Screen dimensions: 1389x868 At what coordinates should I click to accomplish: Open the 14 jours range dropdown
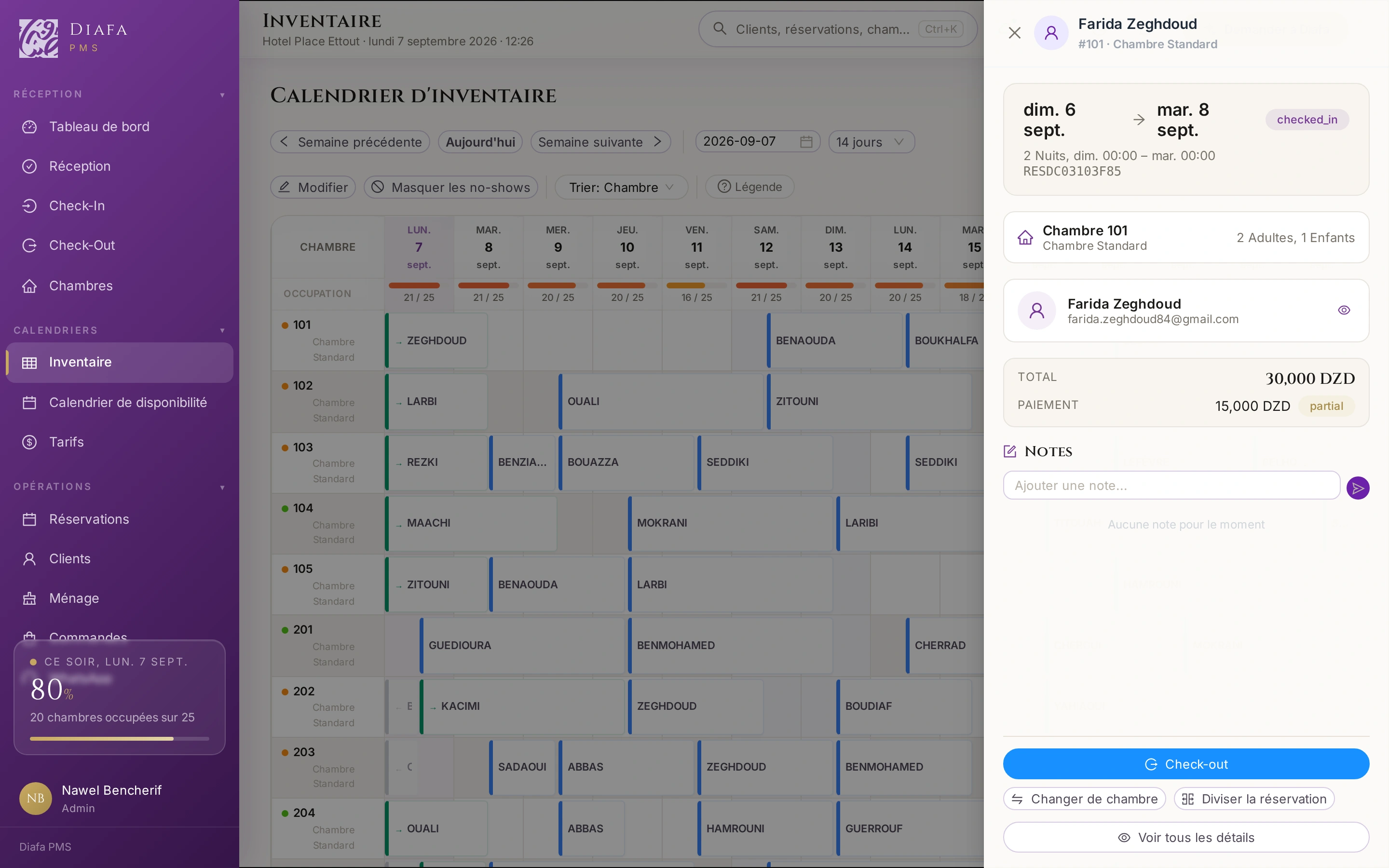[871, 142]
